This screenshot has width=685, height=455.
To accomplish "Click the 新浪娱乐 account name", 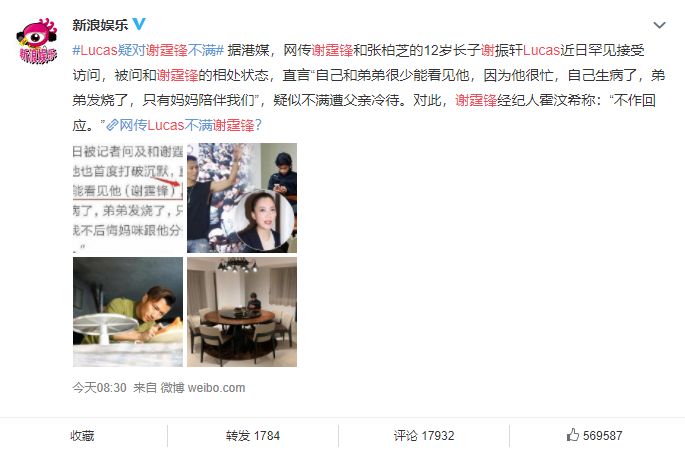I will 100,24.
